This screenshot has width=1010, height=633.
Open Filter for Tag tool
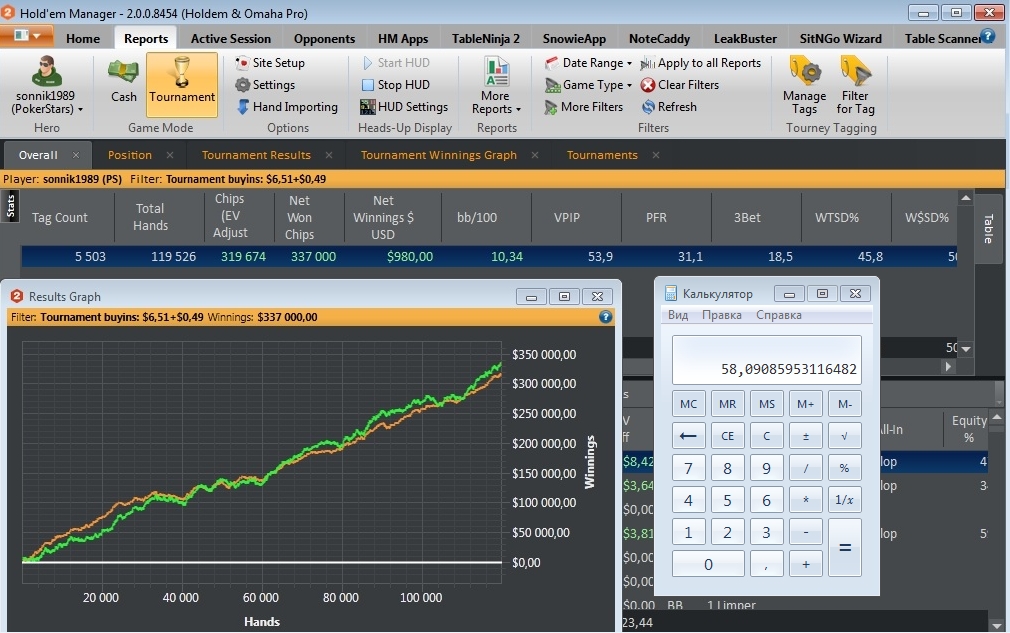[x=855, y=85]
